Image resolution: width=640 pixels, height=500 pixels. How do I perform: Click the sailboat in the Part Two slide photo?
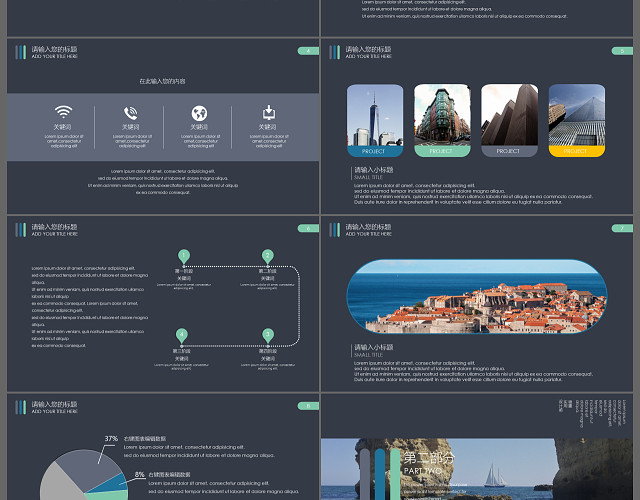coord(494,476)
